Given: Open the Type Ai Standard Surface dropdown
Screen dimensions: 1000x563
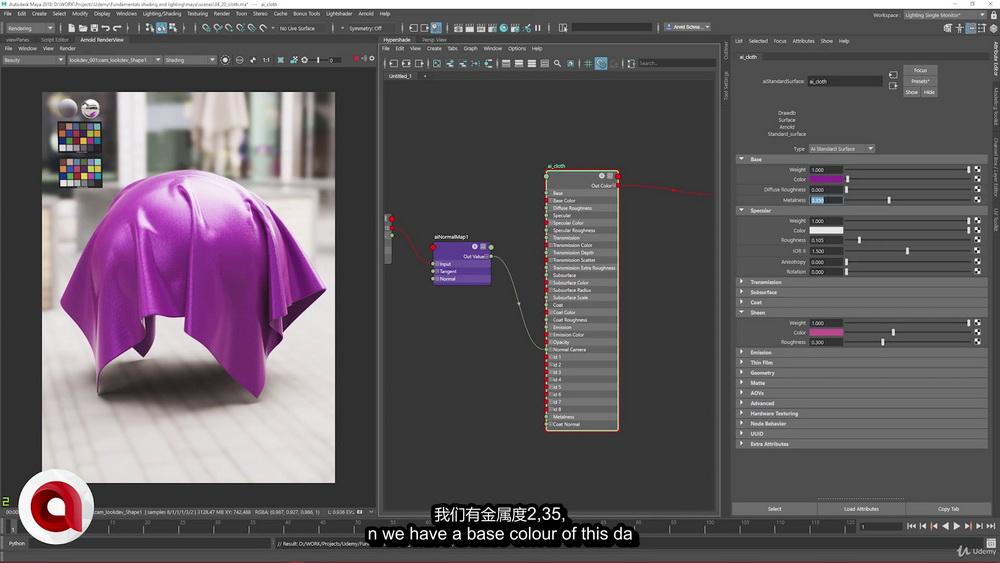Looking at the screenshot, I should point(842,149).
